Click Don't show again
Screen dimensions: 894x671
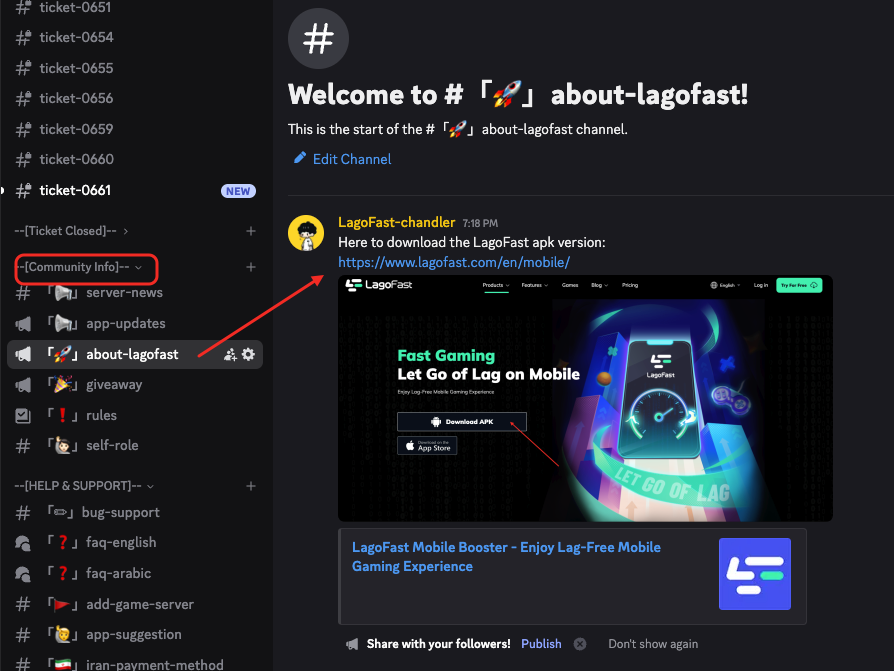coord(653,644)
